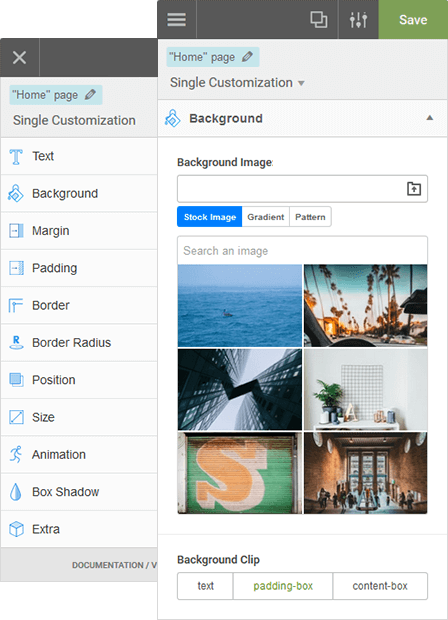Click the responsive devices overlap icon

(319, 19)
